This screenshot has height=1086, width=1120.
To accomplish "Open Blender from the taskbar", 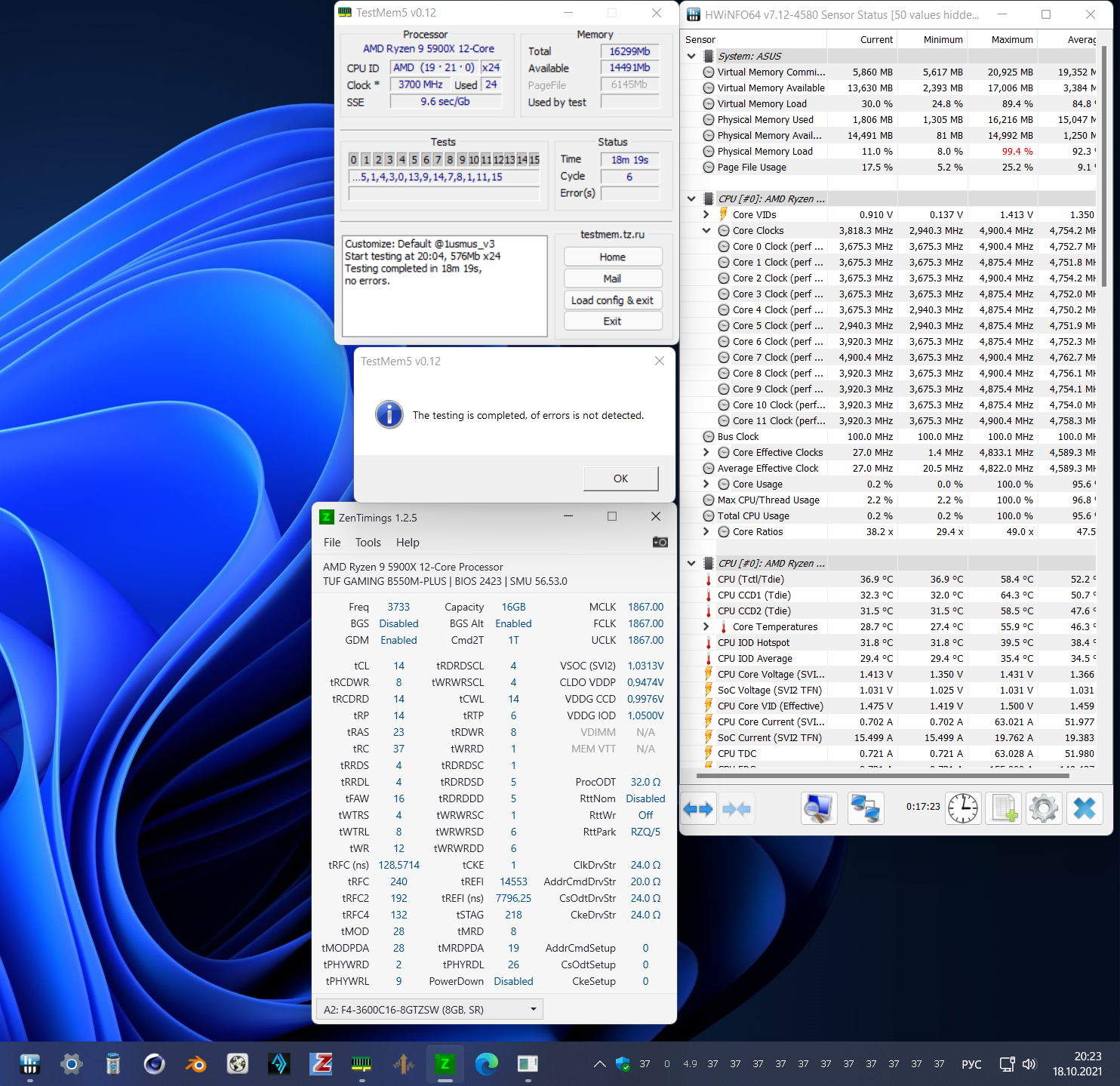I will [x=195, y=1064].
